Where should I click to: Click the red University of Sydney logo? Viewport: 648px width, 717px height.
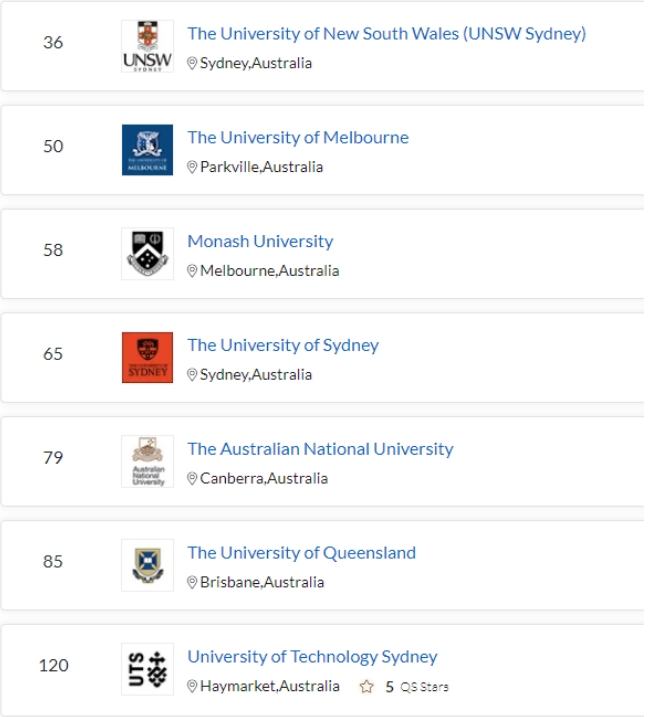[x=147, y=358]
